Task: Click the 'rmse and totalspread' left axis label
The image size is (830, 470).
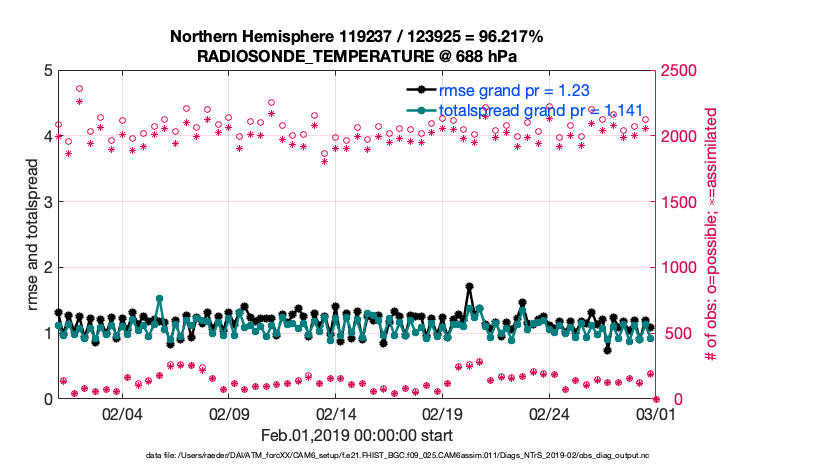Action: 33,234
